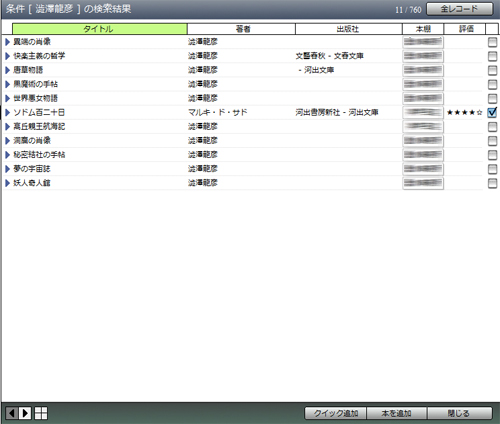Sort by the 出版社 column header
Screen dimensions: 500x424
click(349, 29)
